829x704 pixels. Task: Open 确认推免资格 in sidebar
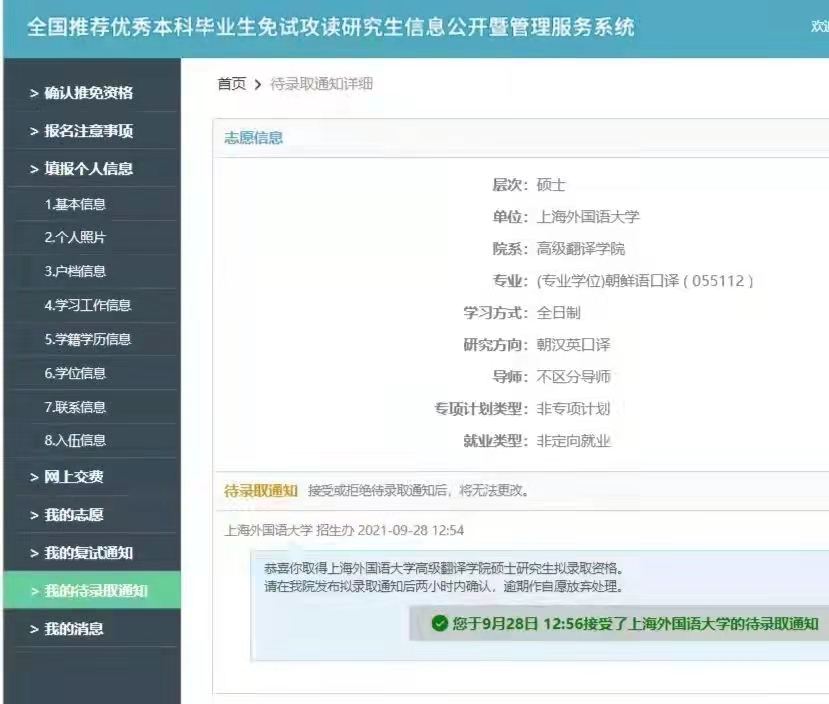[88, 93]
